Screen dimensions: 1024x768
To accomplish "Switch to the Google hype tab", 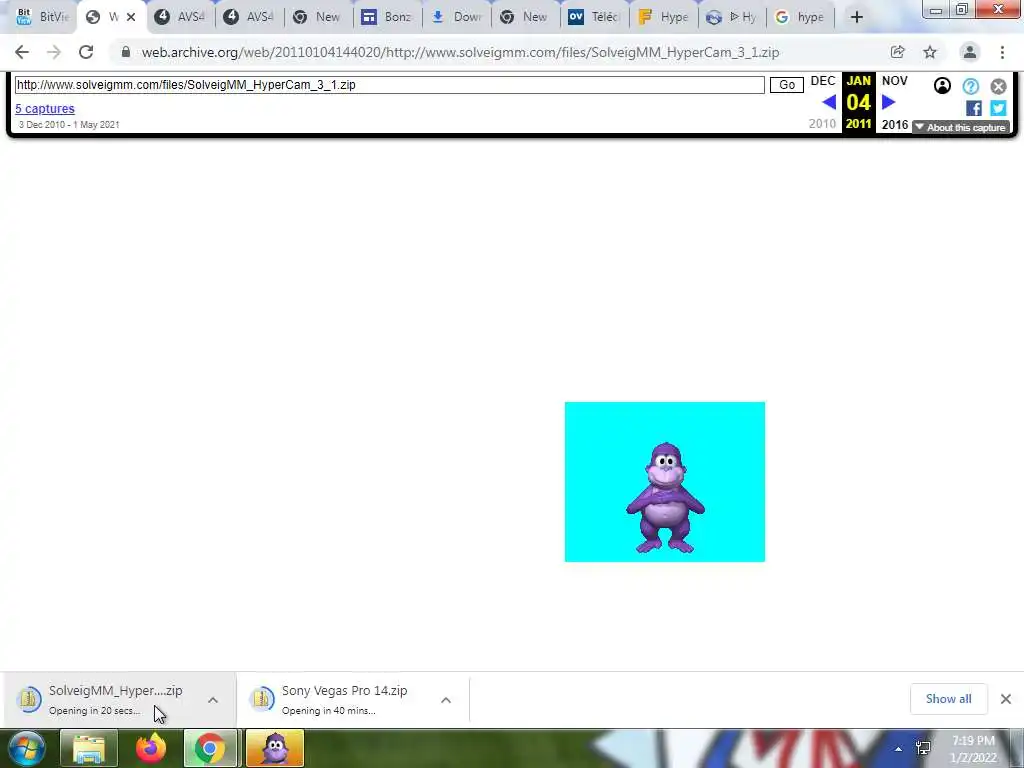I will [799, 17].
